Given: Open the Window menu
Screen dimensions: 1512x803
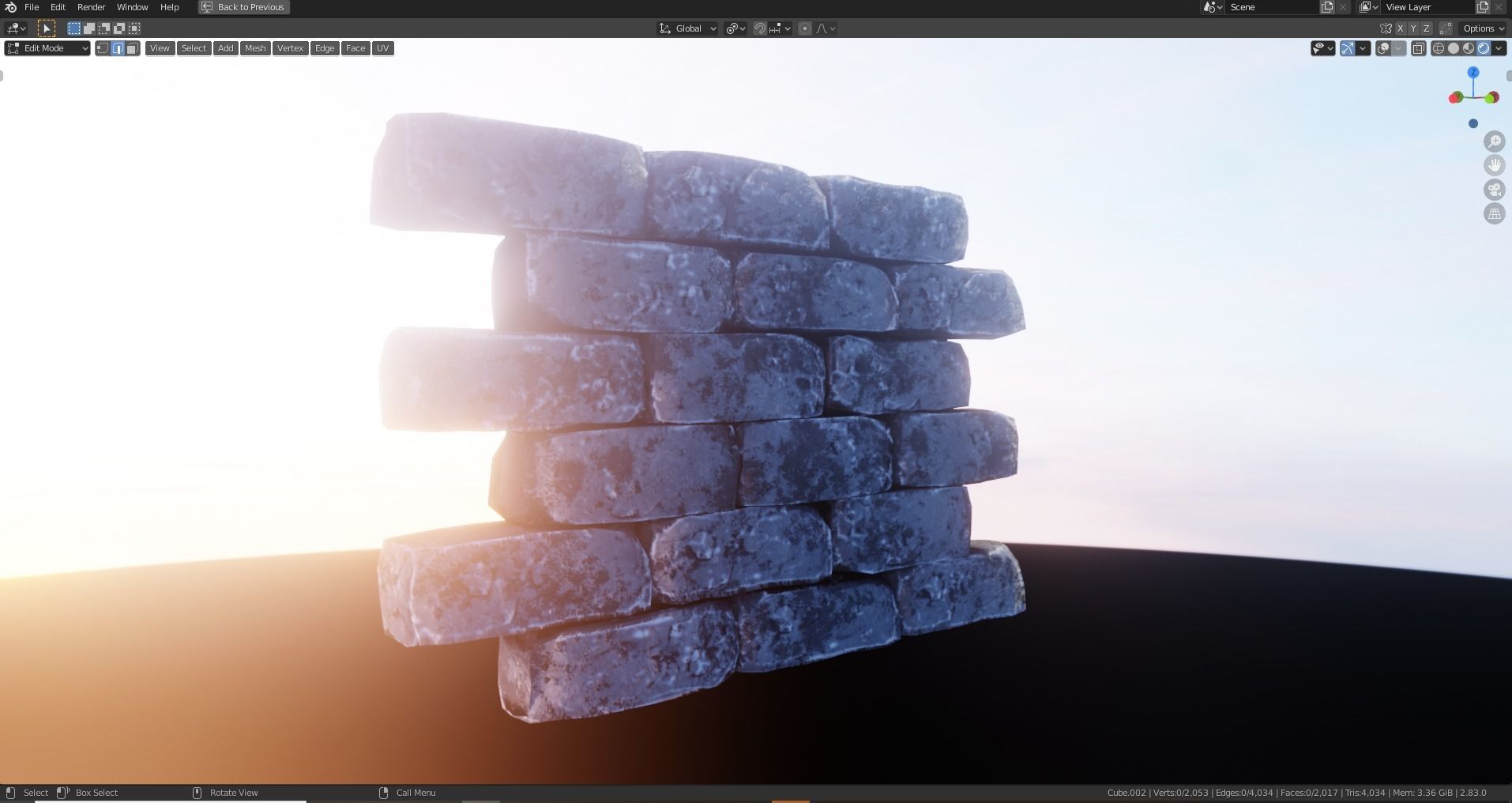Looking at the screenshot, I should click(x=132, y=7).
